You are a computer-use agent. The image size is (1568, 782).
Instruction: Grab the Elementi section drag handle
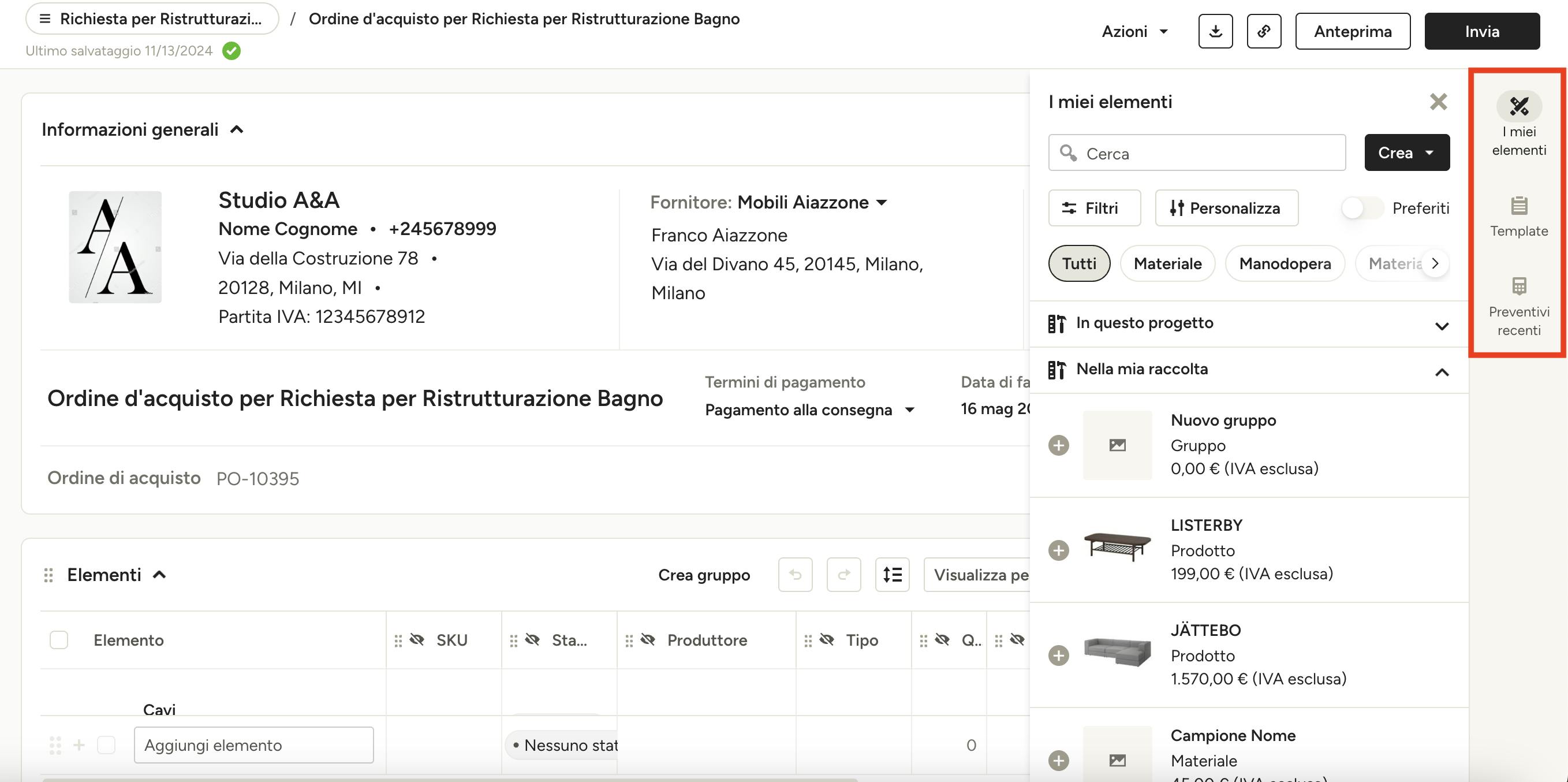pyautogui.click(x=48, y=575)
